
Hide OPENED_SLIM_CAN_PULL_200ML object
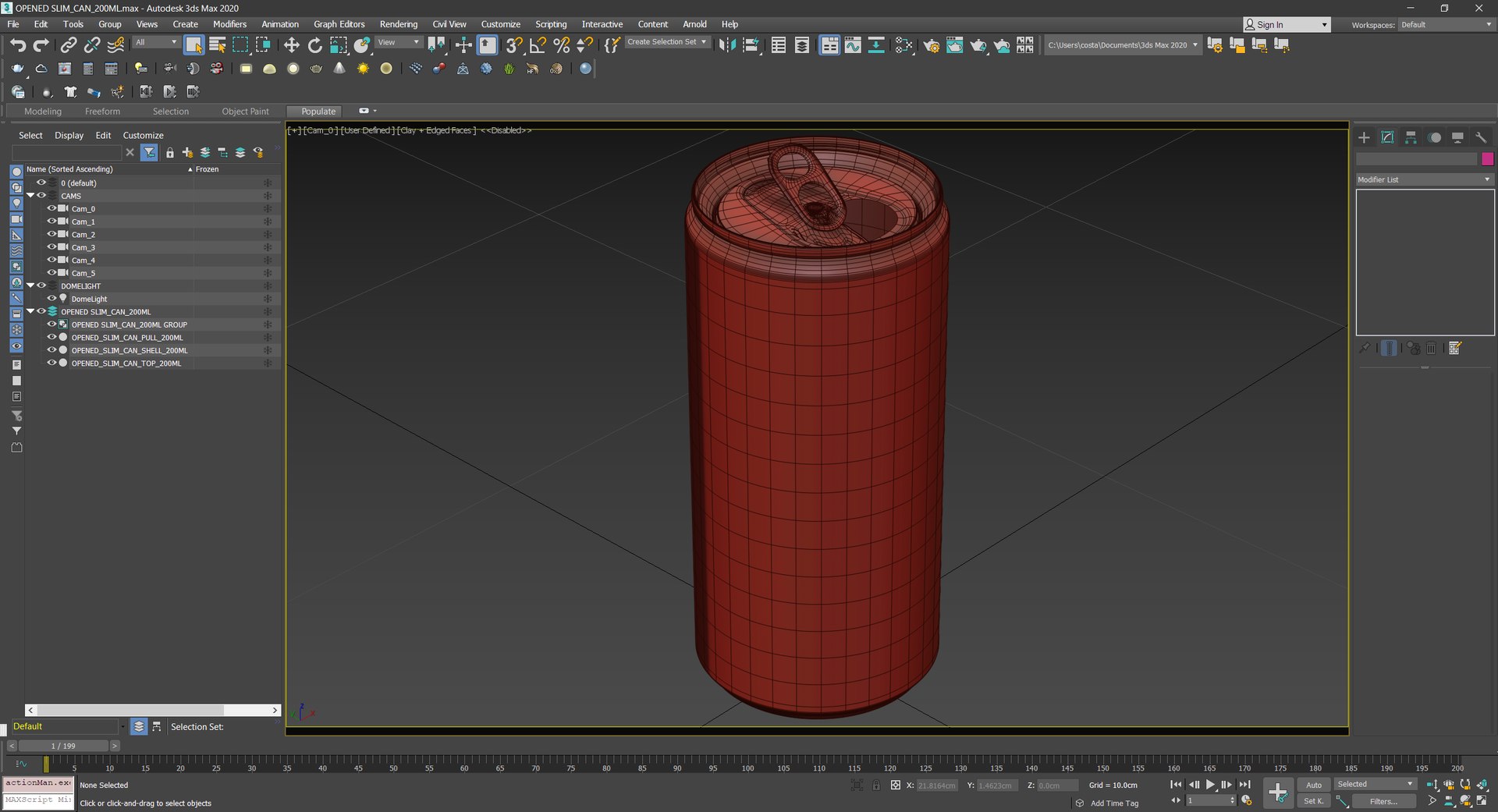(51, 337)
